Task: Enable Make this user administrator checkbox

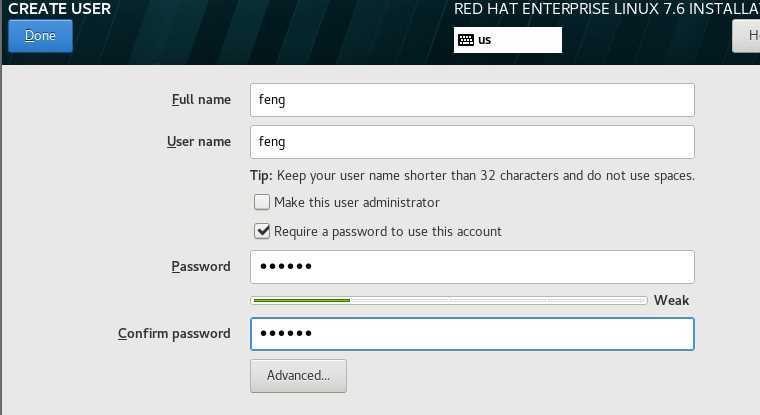Action: 262,202
